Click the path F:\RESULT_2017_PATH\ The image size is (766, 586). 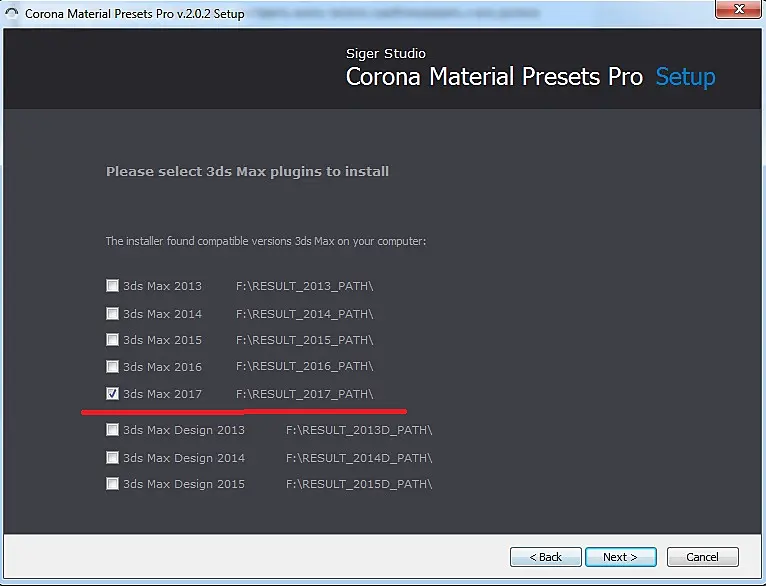pos(304,394)
